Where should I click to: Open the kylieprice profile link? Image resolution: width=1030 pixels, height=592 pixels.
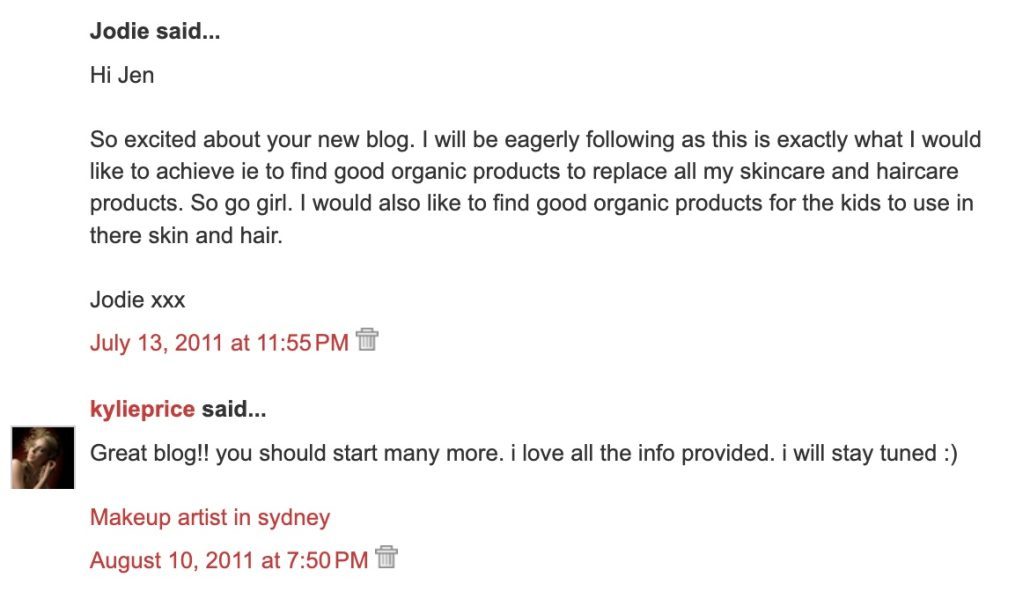coord(142,410)
